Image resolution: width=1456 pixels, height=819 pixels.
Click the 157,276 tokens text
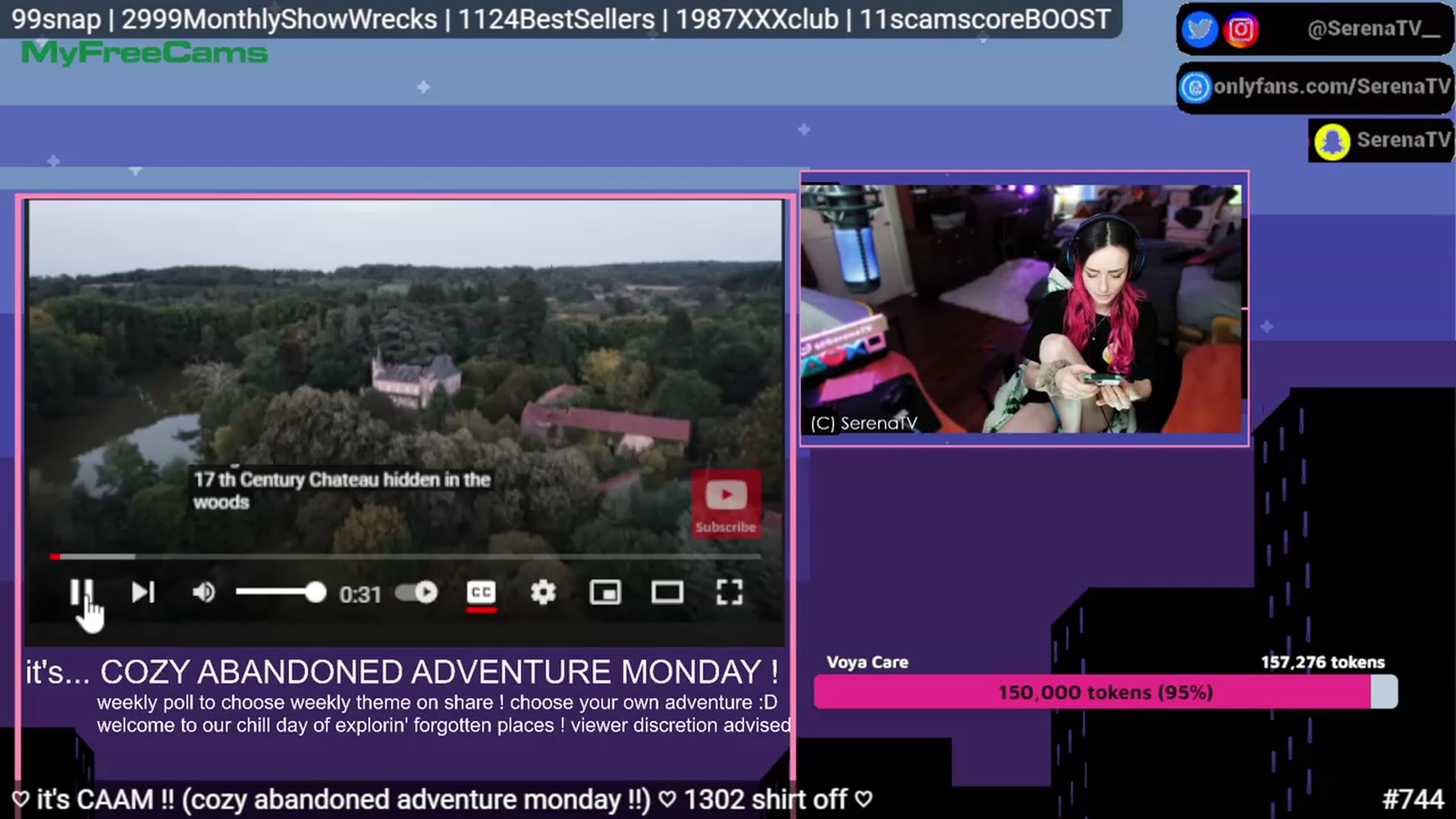[x=1323, y=662]
